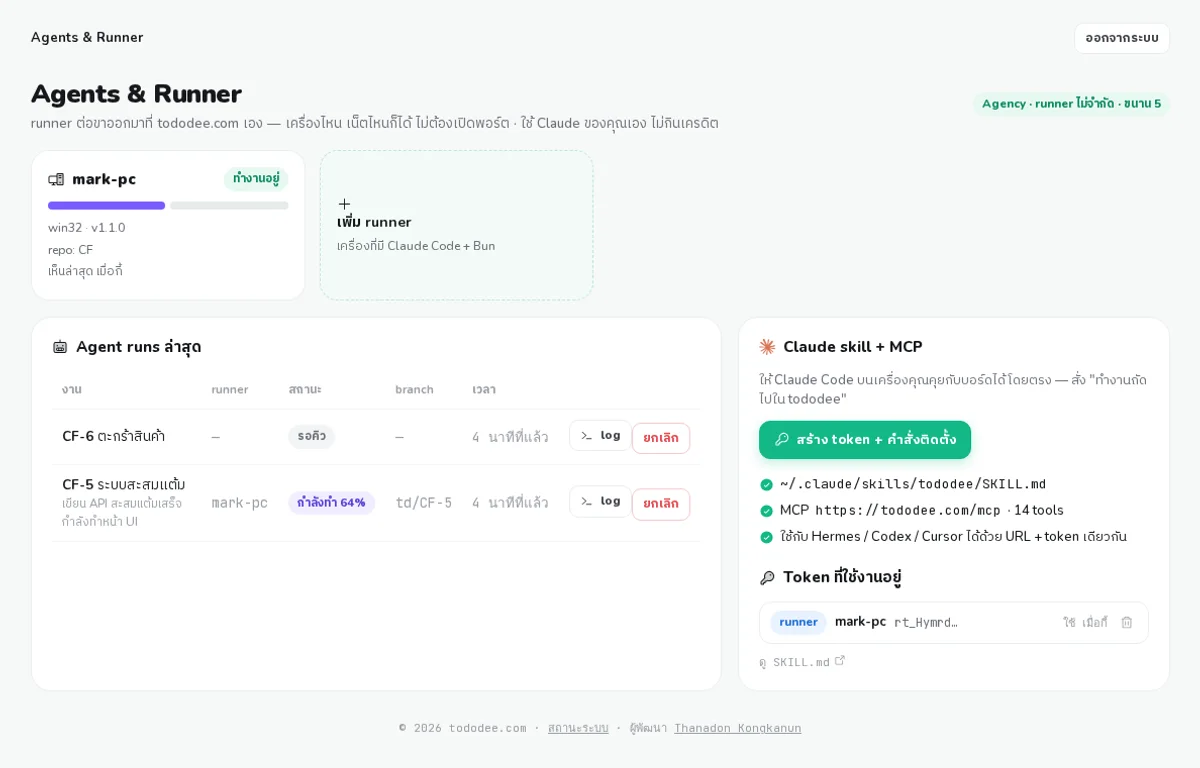Image resolution: width=1200 pixels, height=768 pixels.
Task: Cancel the CF-5 ระบบสะสมแต้ม run
Action: pos(661,504)
